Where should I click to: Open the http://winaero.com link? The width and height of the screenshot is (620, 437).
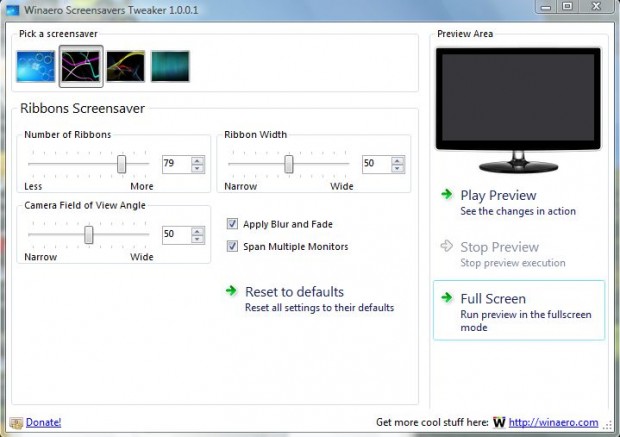tap(554, 423)
